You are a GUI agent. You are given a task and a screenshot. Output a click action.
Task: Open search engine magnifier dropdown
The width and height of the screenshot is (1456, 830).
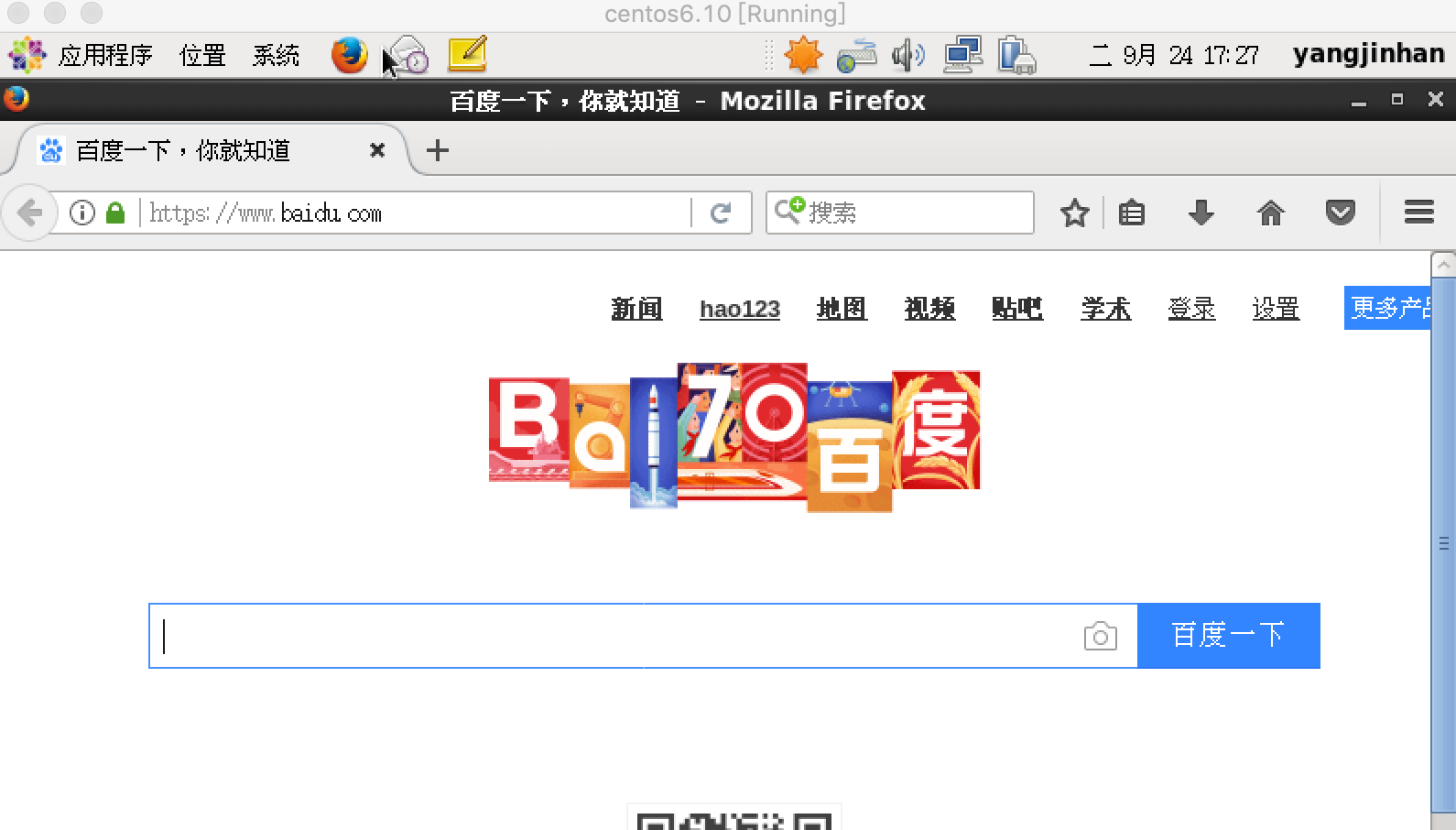pos(789,211)
